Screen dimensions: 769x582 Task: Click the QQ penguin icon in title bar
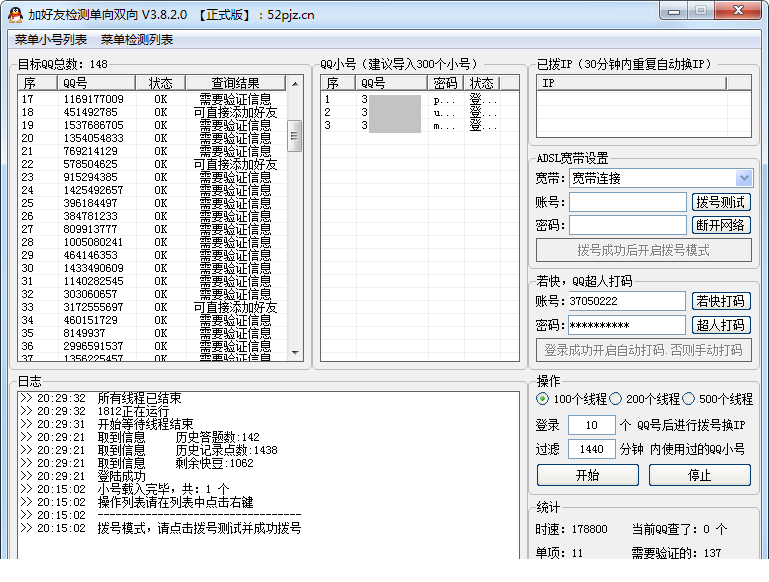(15, 15)
